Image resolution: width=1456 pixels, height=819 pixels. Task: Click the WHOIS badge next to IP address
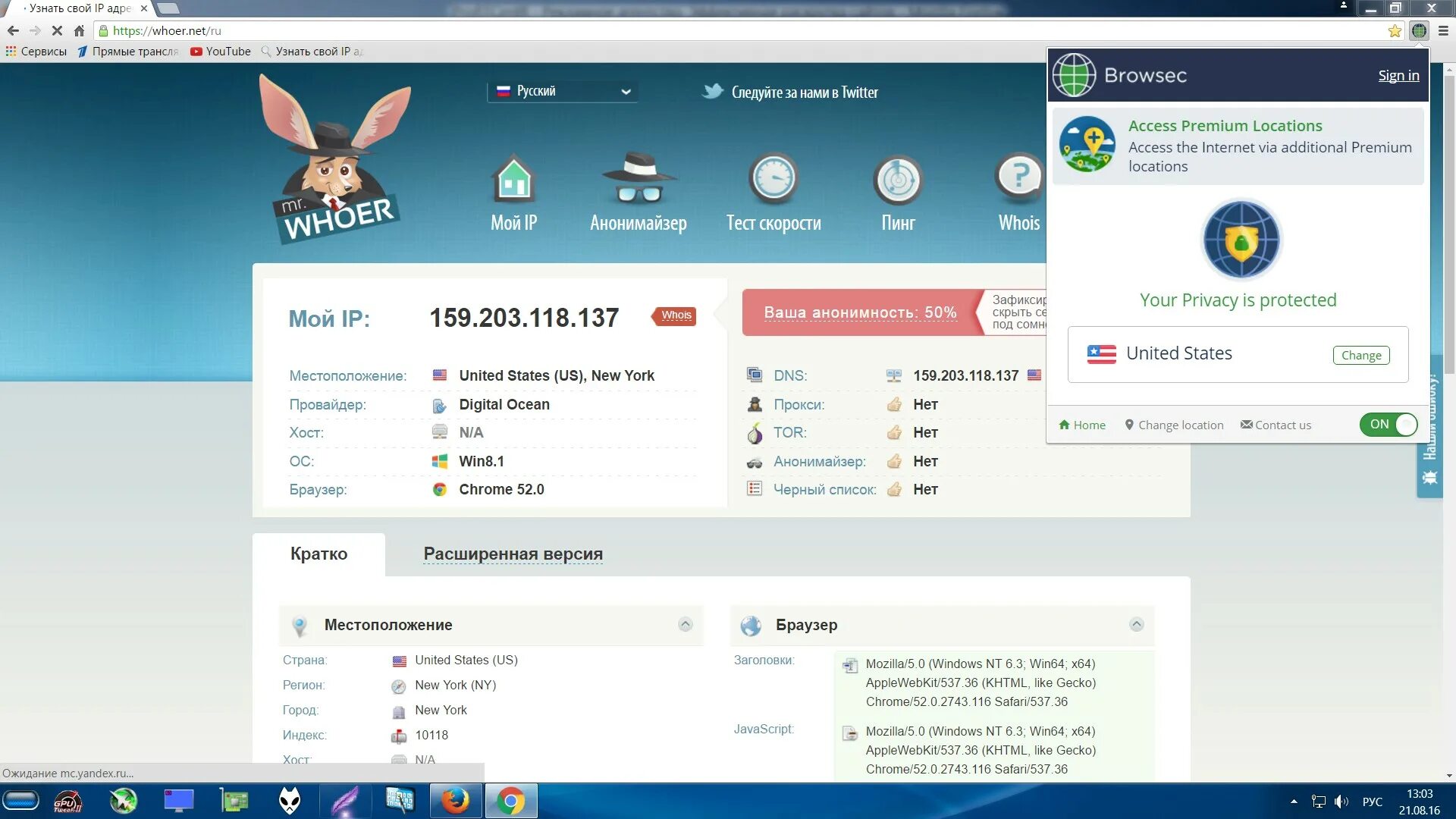pyautogui.click(x=676, y=314)
